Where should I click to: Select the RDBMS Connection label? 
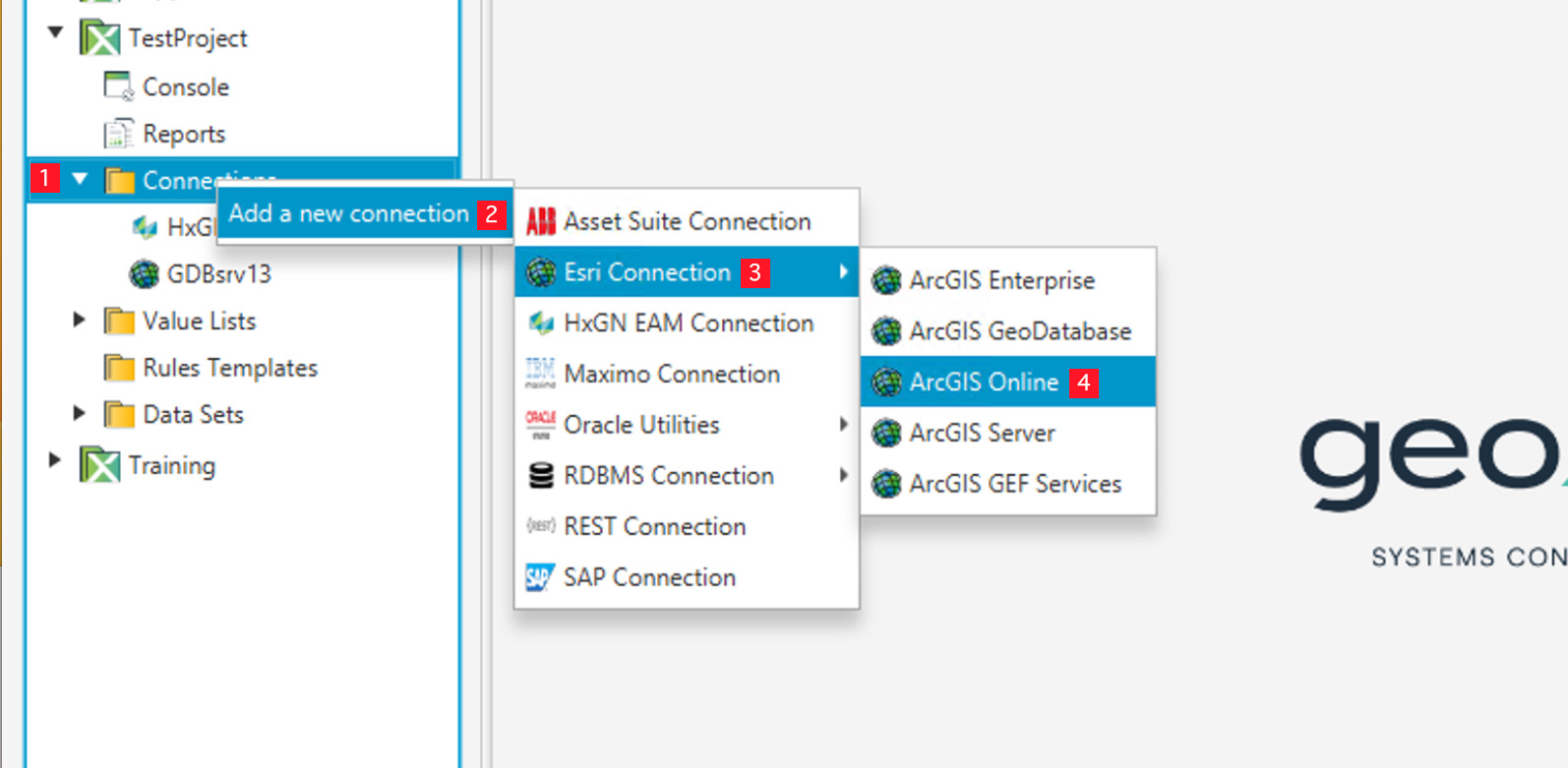point(669,476)
